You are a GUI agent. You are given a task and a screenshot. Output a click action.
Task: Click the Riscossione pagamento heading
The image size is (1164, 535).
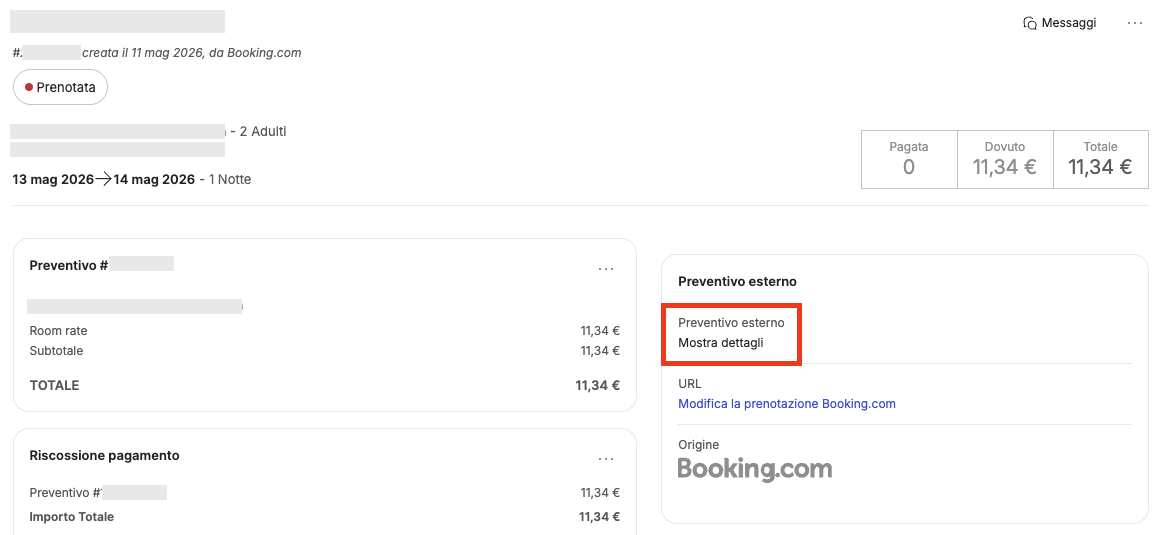click(x=104, y=455)
